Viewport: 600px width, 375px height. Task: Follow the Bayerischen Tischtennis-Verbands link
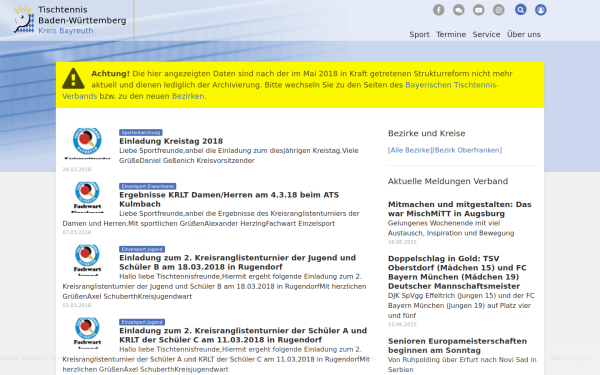452,85
